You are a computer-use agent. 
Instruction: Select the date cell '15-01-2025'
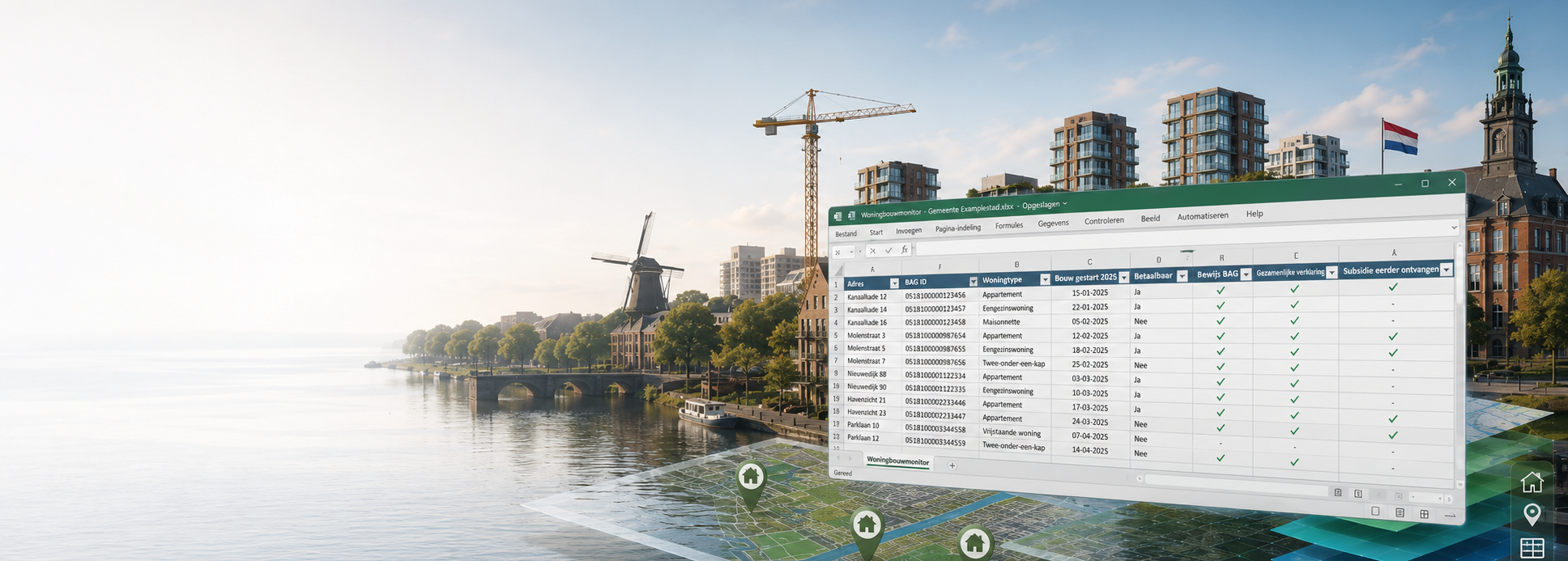click(1090, 293)
